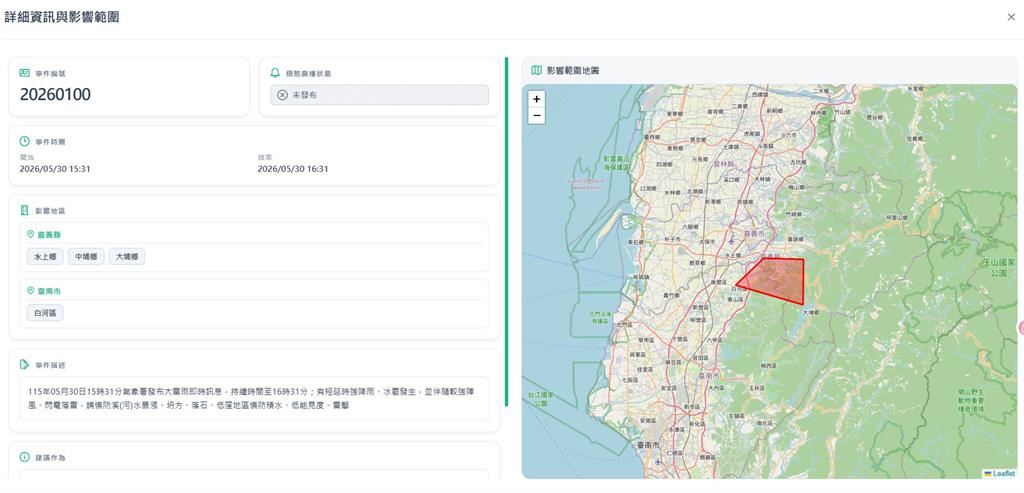Click the building icon beside 影響地區
Screen dimensions: 1024x493
pyautogui.click(x=25, y=210)
